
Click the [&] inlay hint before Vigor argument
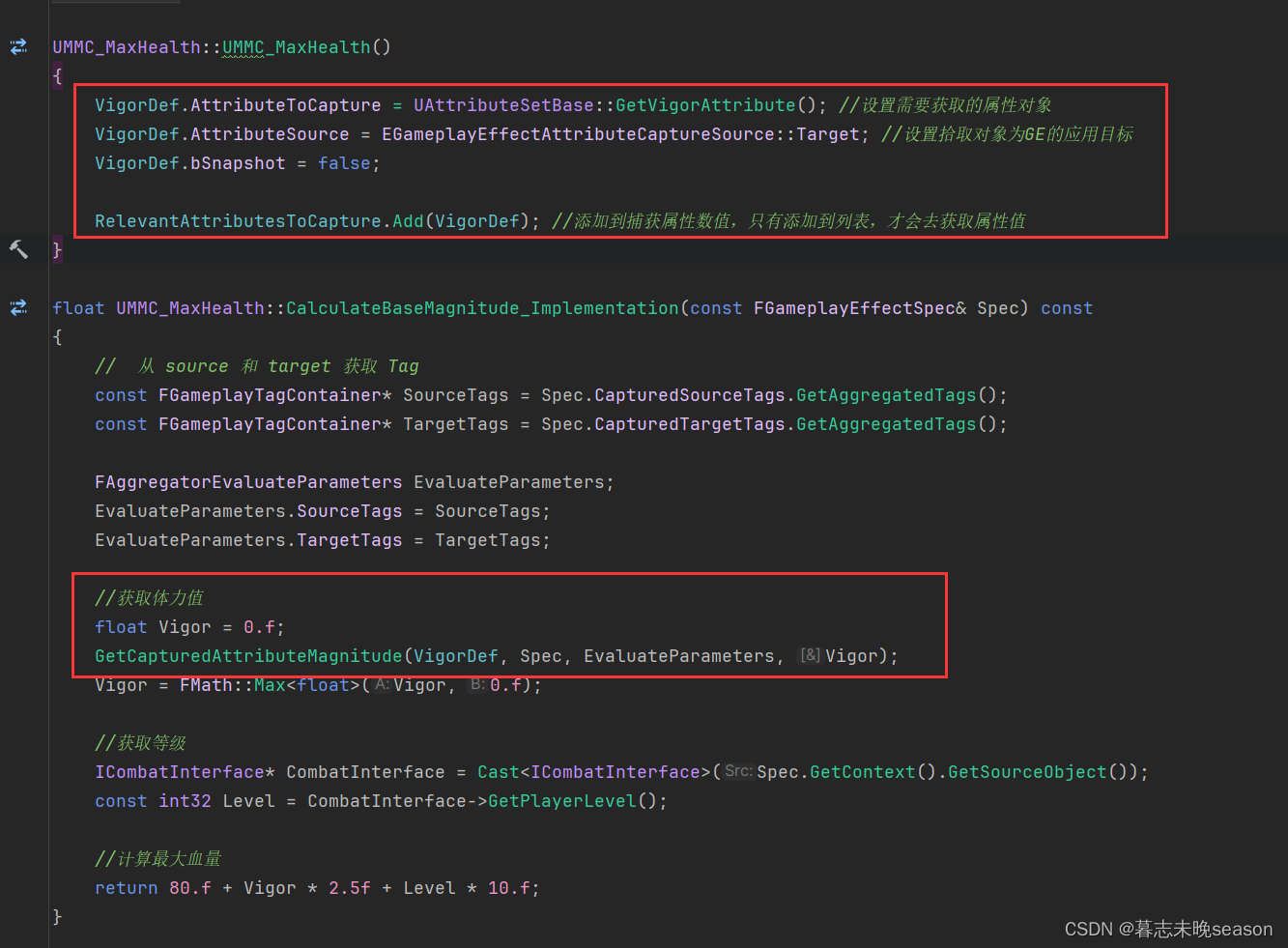pos(810,655)
